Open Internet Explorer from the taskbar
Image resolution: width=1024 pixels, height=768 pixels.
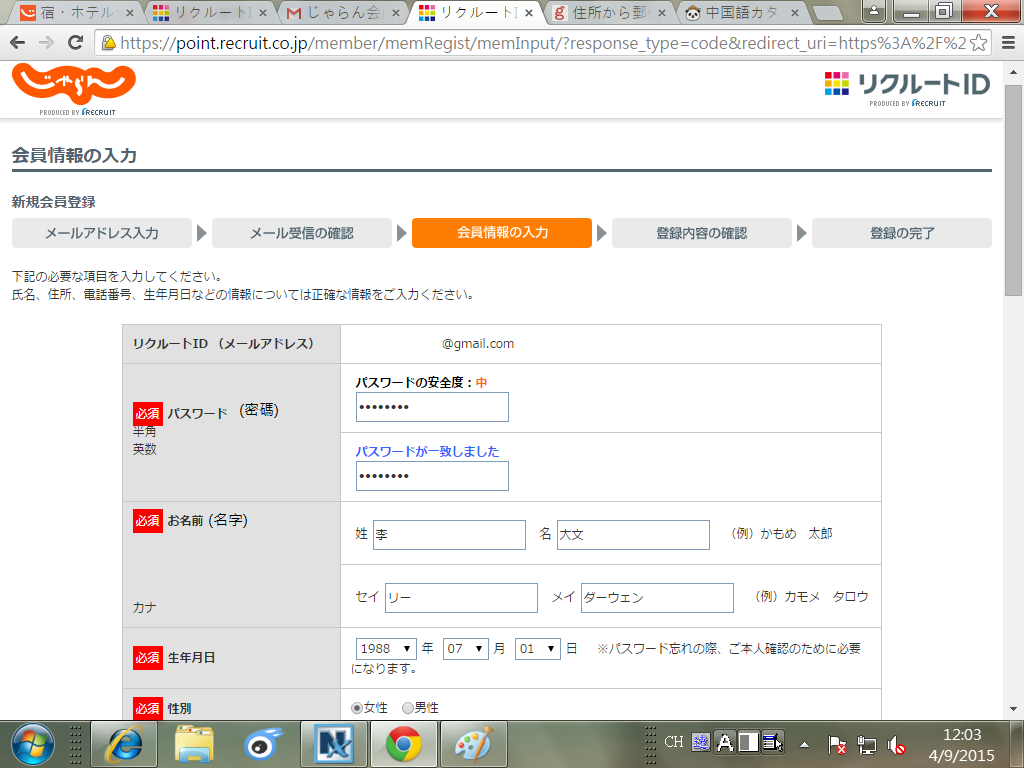(124, 744)
